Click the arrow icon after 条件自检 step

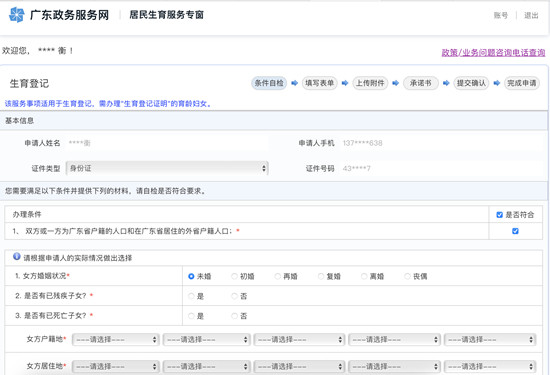295,83
